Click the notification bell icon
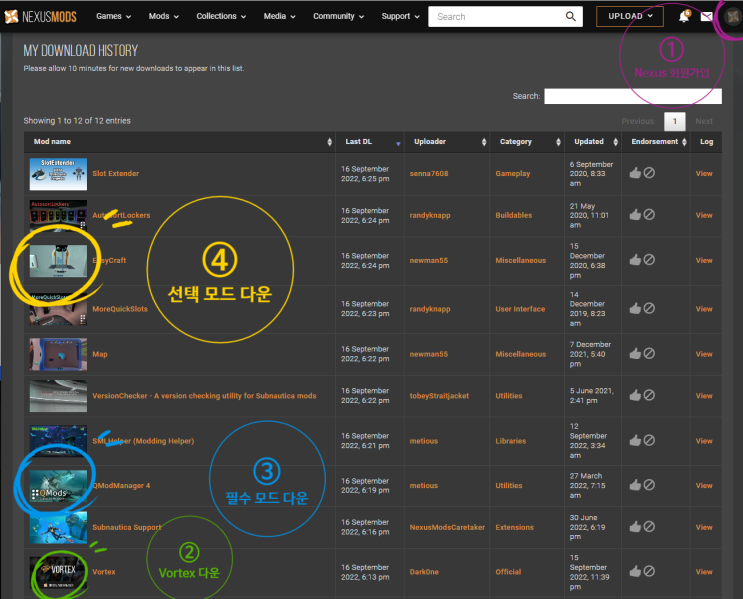 (x=684, y=16)
